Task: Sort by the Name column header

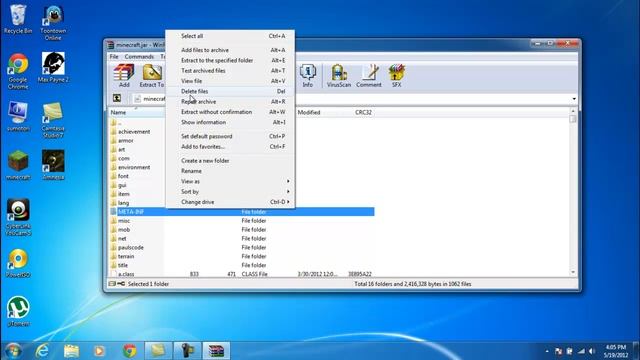Action: 136,112
